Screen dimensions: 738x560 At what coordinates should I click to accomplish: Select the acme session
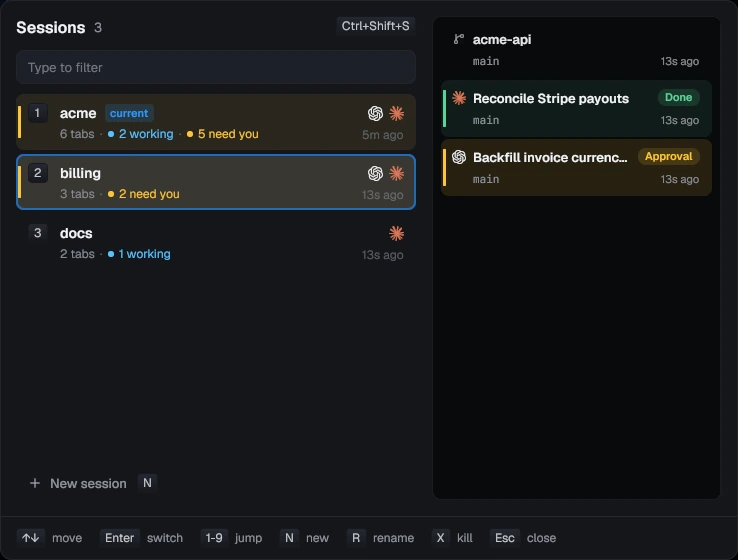tap(216, 122)
